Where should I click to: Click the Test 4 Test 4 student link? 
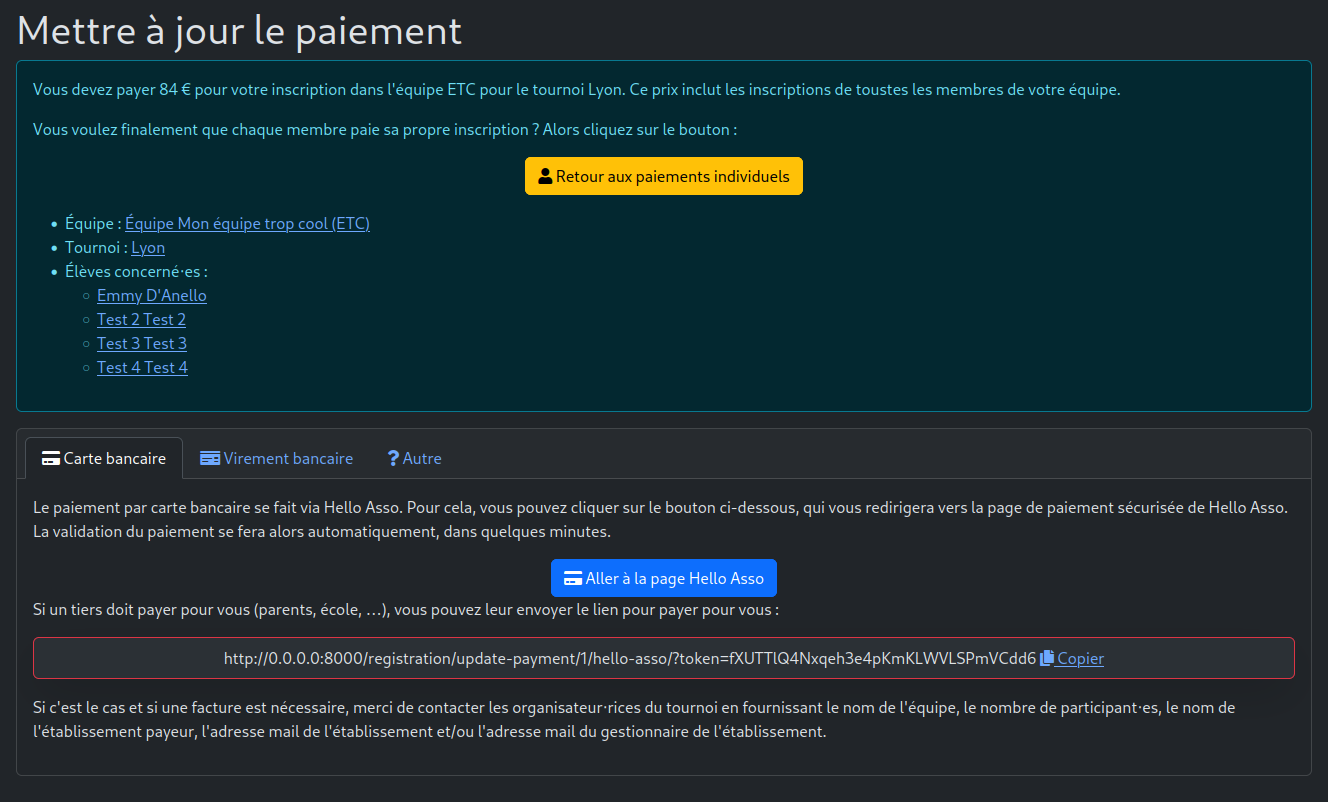pyautogui.click(x=141, y=367)
